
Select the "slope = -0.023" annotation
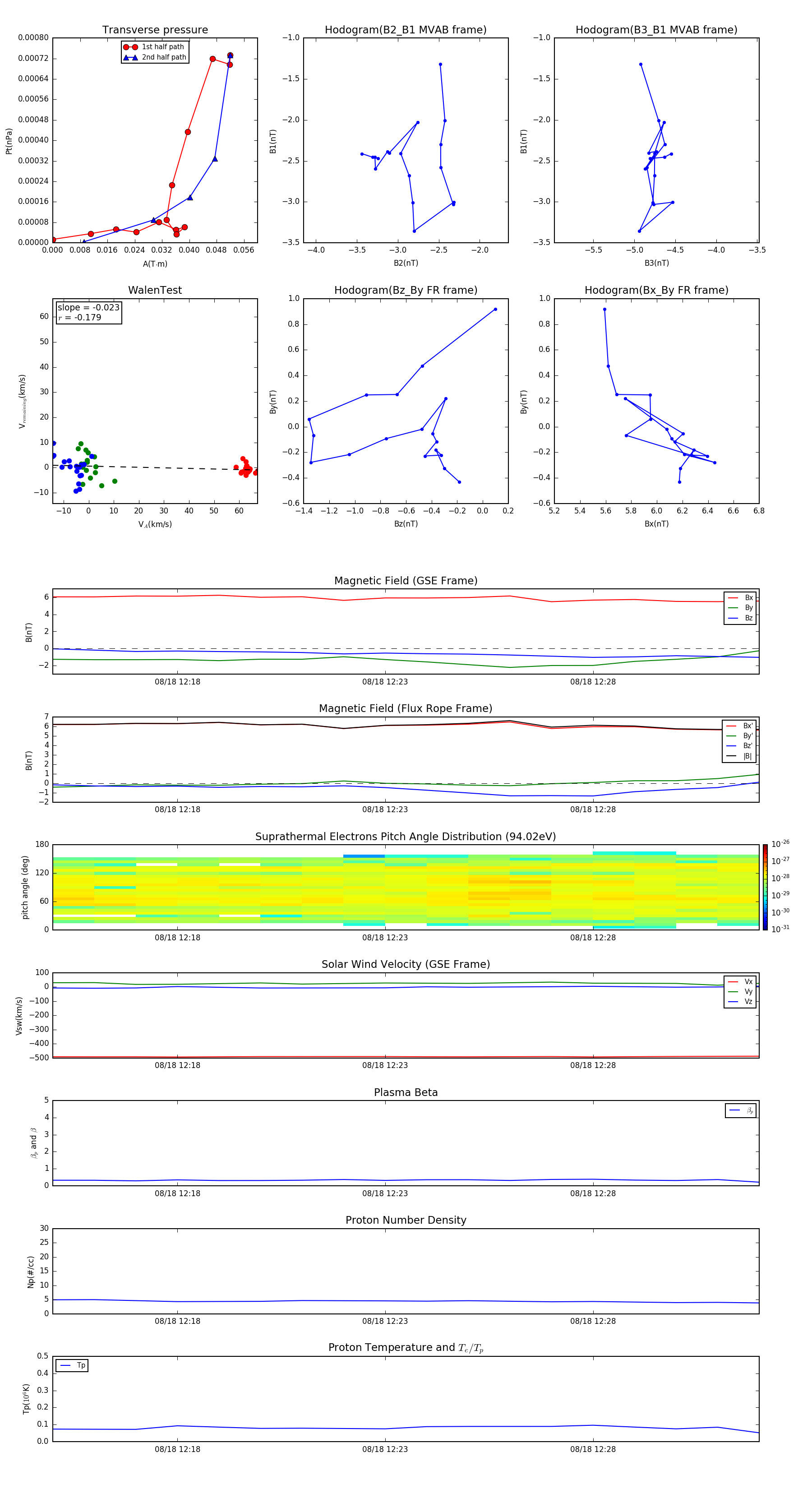pyautogui.click(x=88, y=308)
